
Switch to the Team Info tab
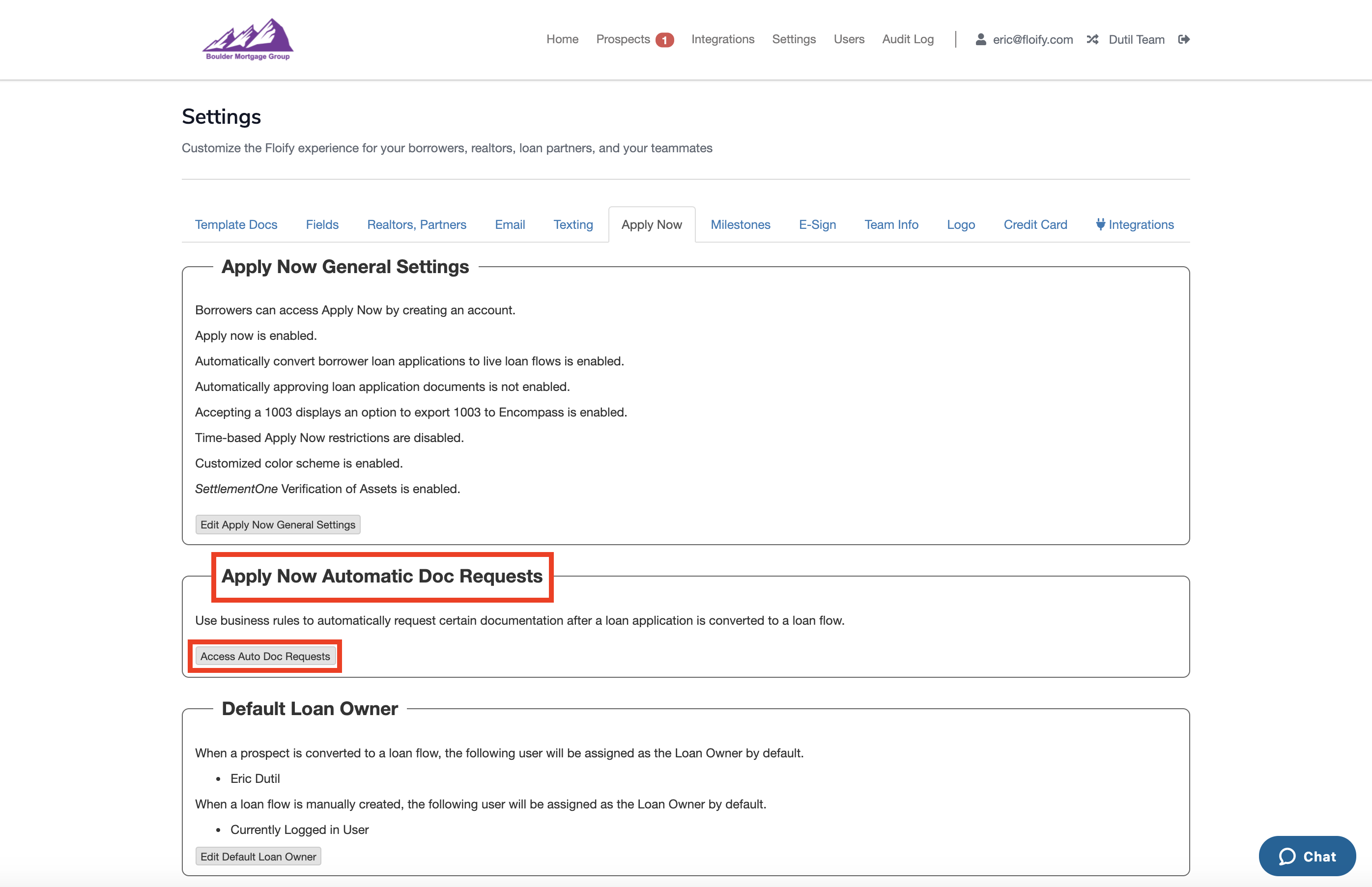(x=891, y=224)
